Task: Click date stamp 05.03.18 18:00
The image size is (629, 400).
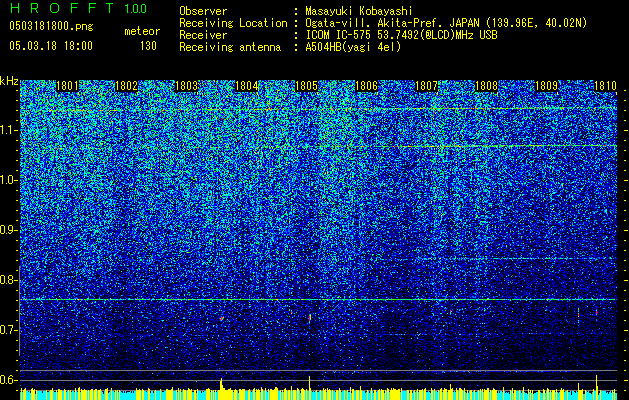Action: [x=51, y=45]
